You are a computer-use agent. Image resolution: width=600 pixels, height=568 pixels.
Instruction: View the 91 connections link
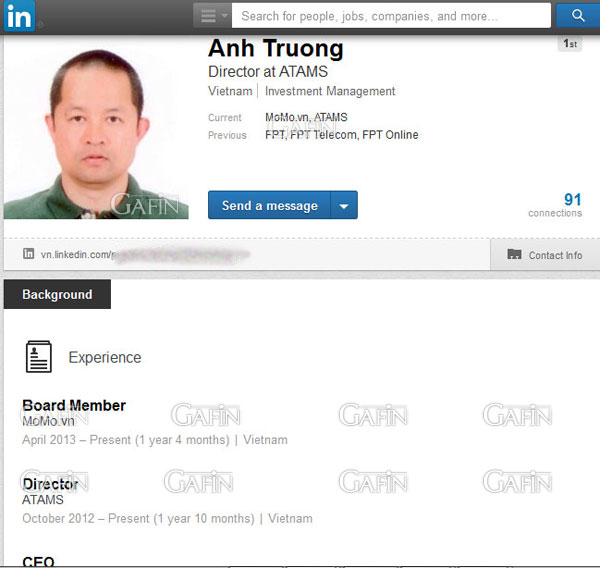click(x=572, y=200)
